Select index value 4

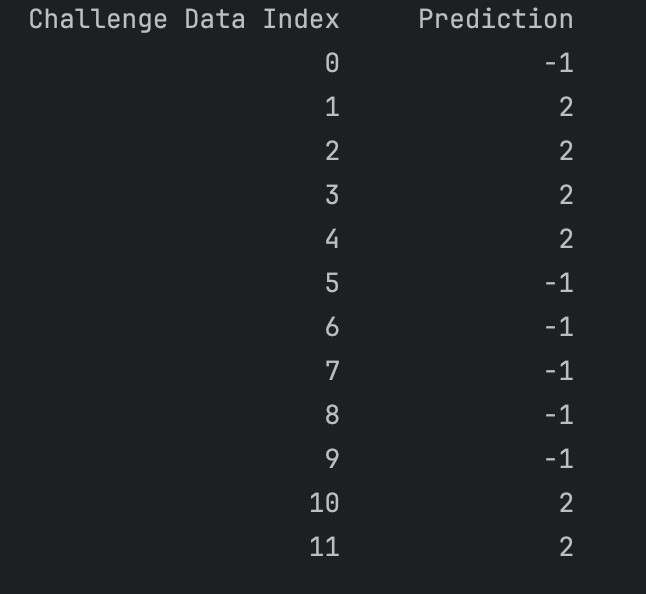tap(332, 239)
